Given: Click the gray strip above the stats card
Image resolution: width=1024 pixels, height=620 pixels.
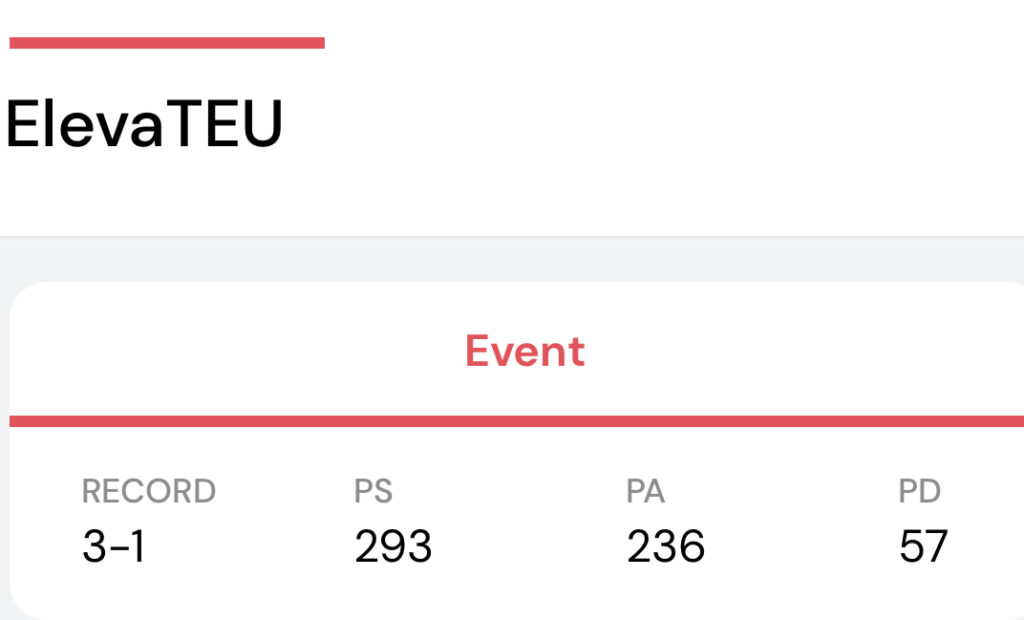Looking at the screenshot, I should pos(512,260).
